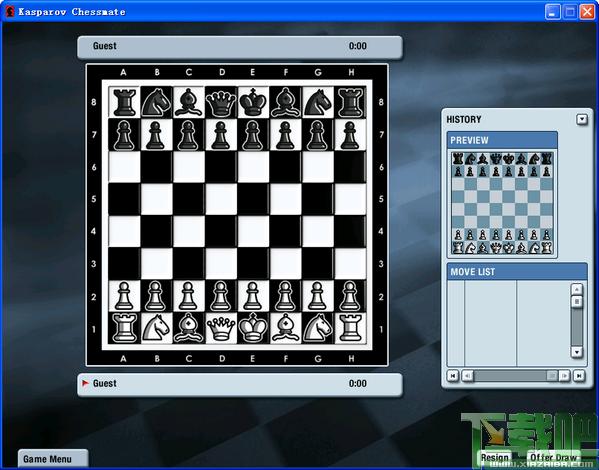The height and width of the screenshot is (470, 599).
Task: Click the Preview board thumbnail
Action: pos(502,203)
